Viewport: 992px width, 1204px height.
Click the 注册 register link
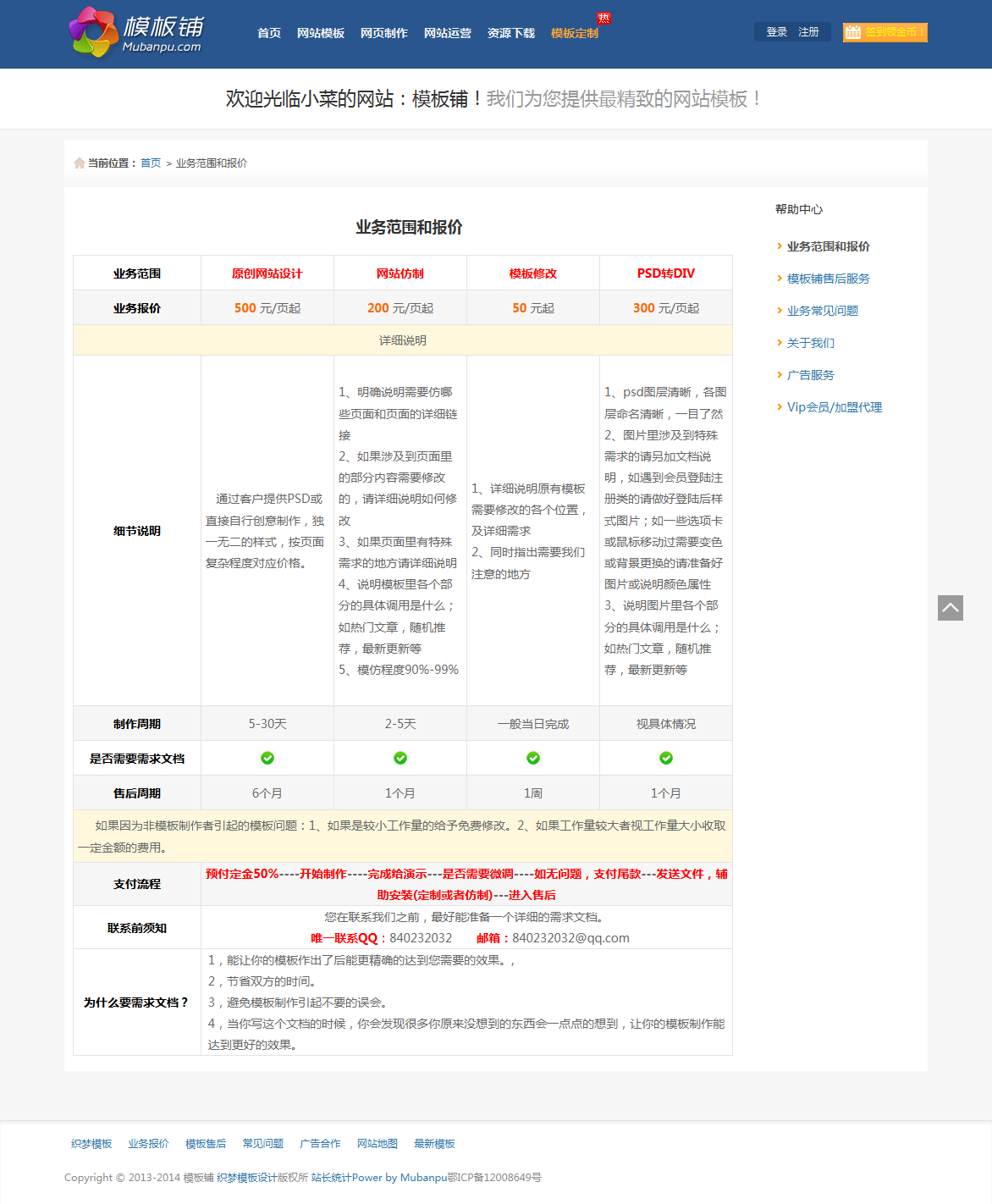[x=809, y=32]
